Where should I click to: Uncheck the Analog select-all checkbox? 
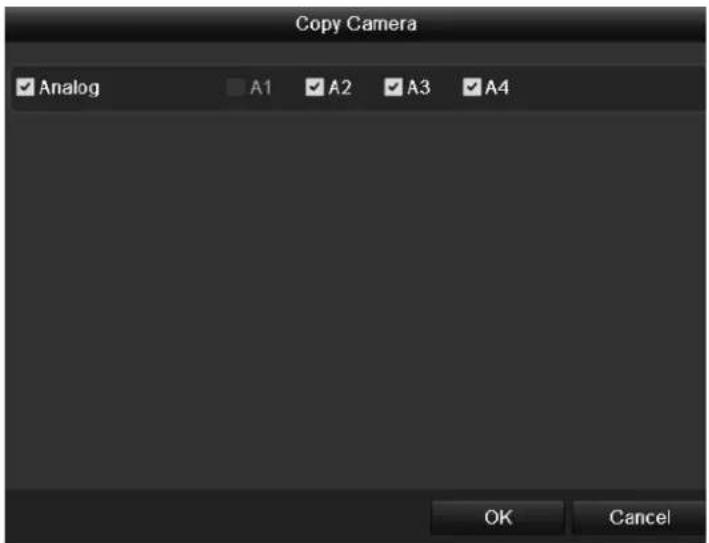click(x=25, y=87)
